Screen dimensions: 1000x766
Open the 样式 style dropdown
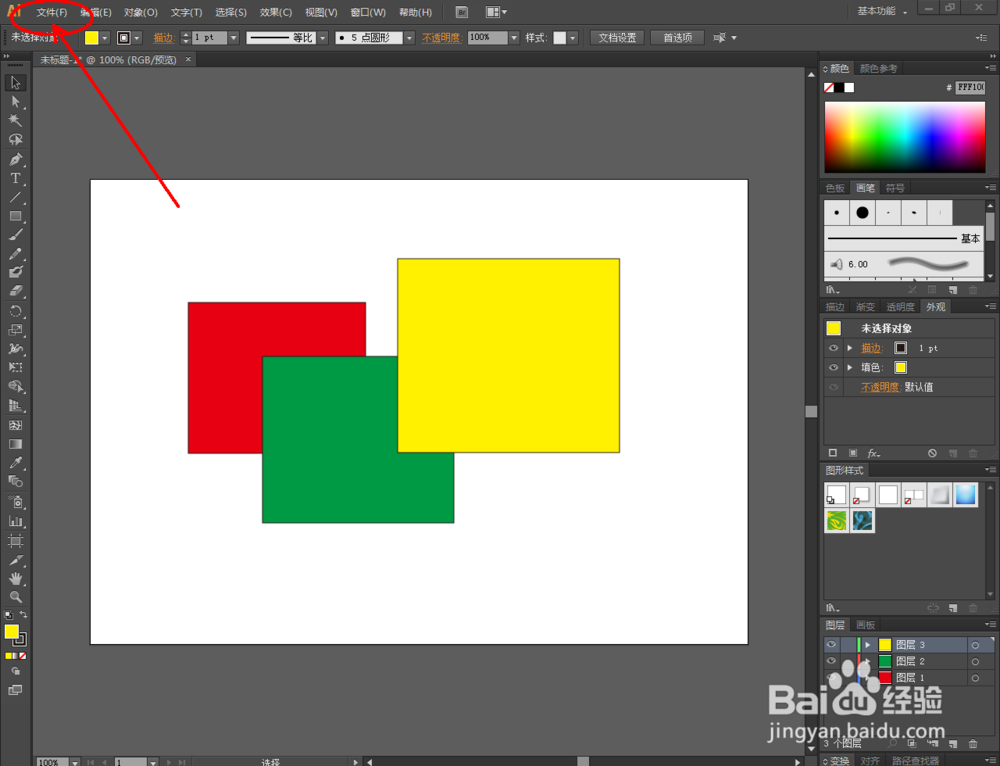pos(573,38)
